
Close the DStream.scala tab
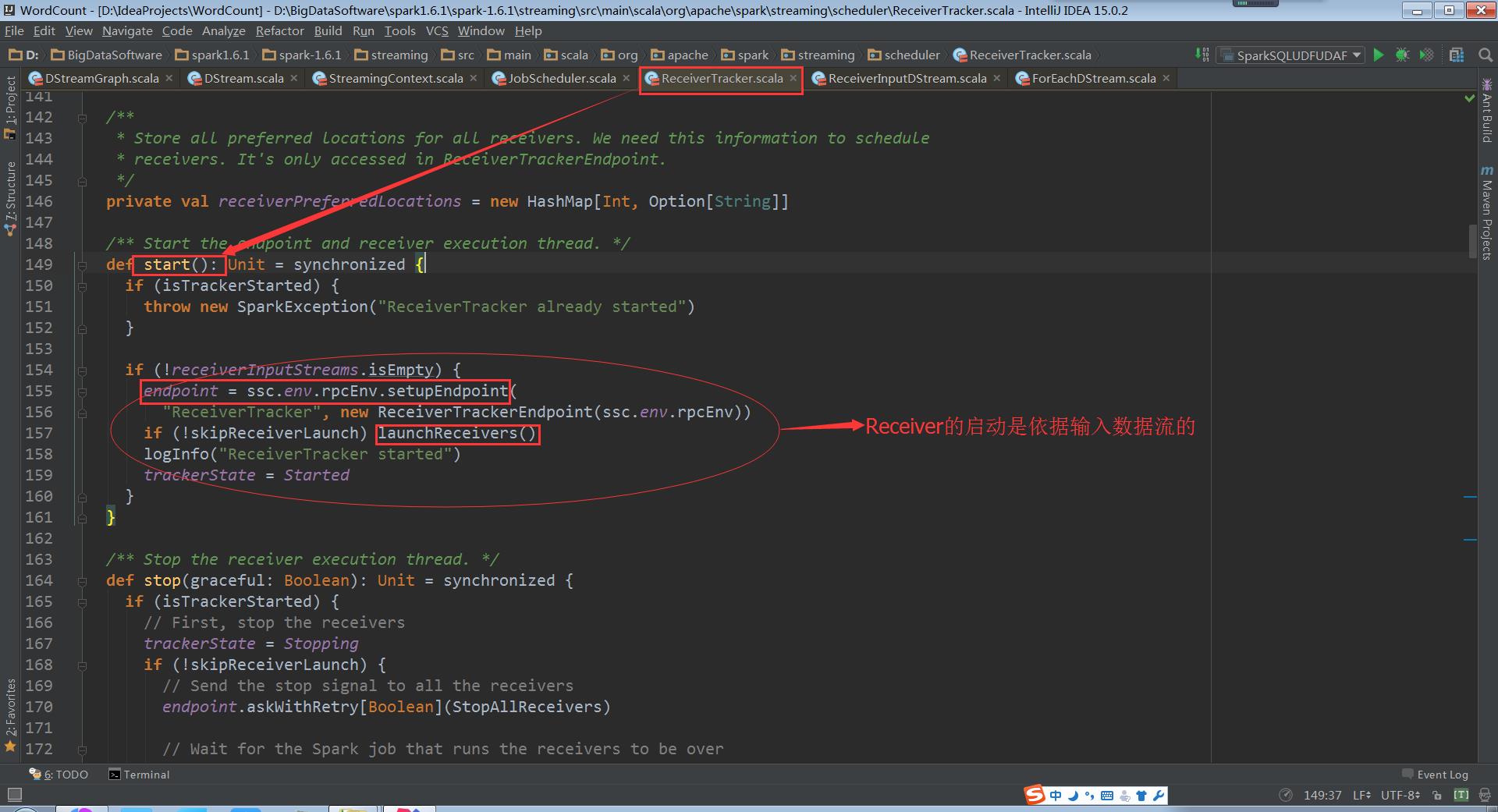[x=293, y=78]
